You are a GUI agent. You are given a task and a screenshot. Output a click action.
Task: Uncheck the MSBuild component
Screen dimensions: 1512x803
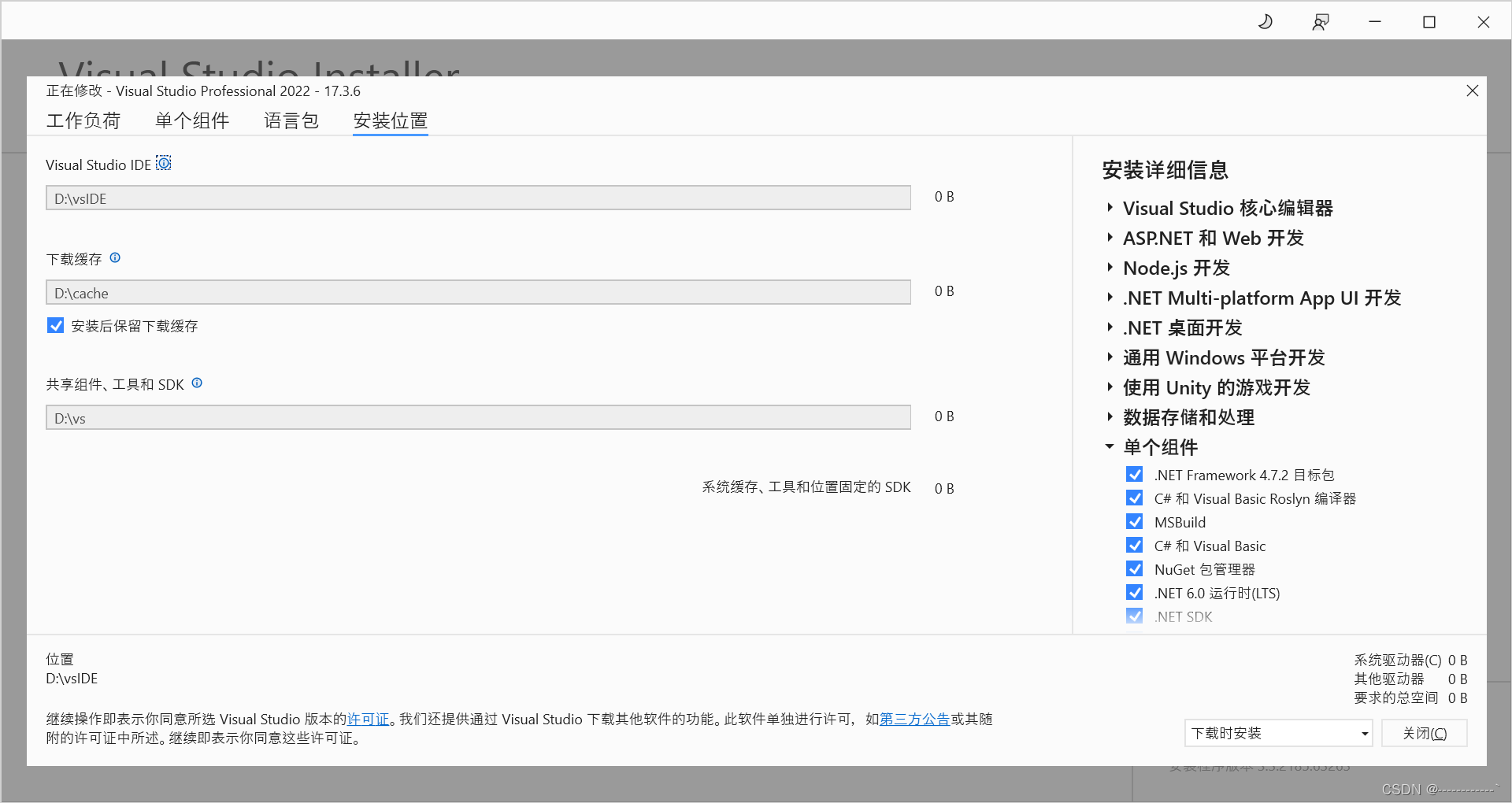coord(1135,521)
